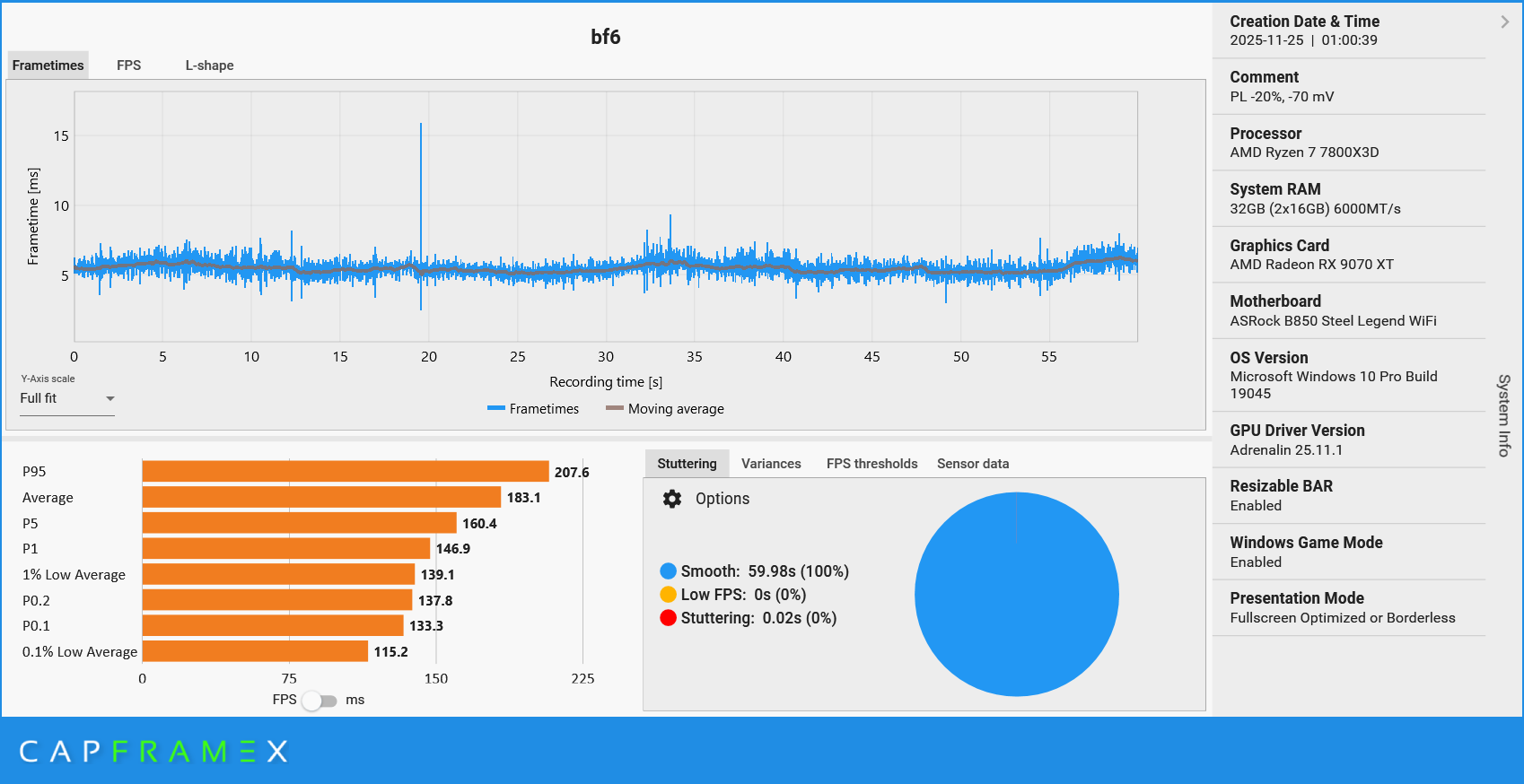The height and width of the screenshot is (784, 1524).
Task: Click the 'Low FPS: 0s (0%)' text
Action: pos(743,595)
